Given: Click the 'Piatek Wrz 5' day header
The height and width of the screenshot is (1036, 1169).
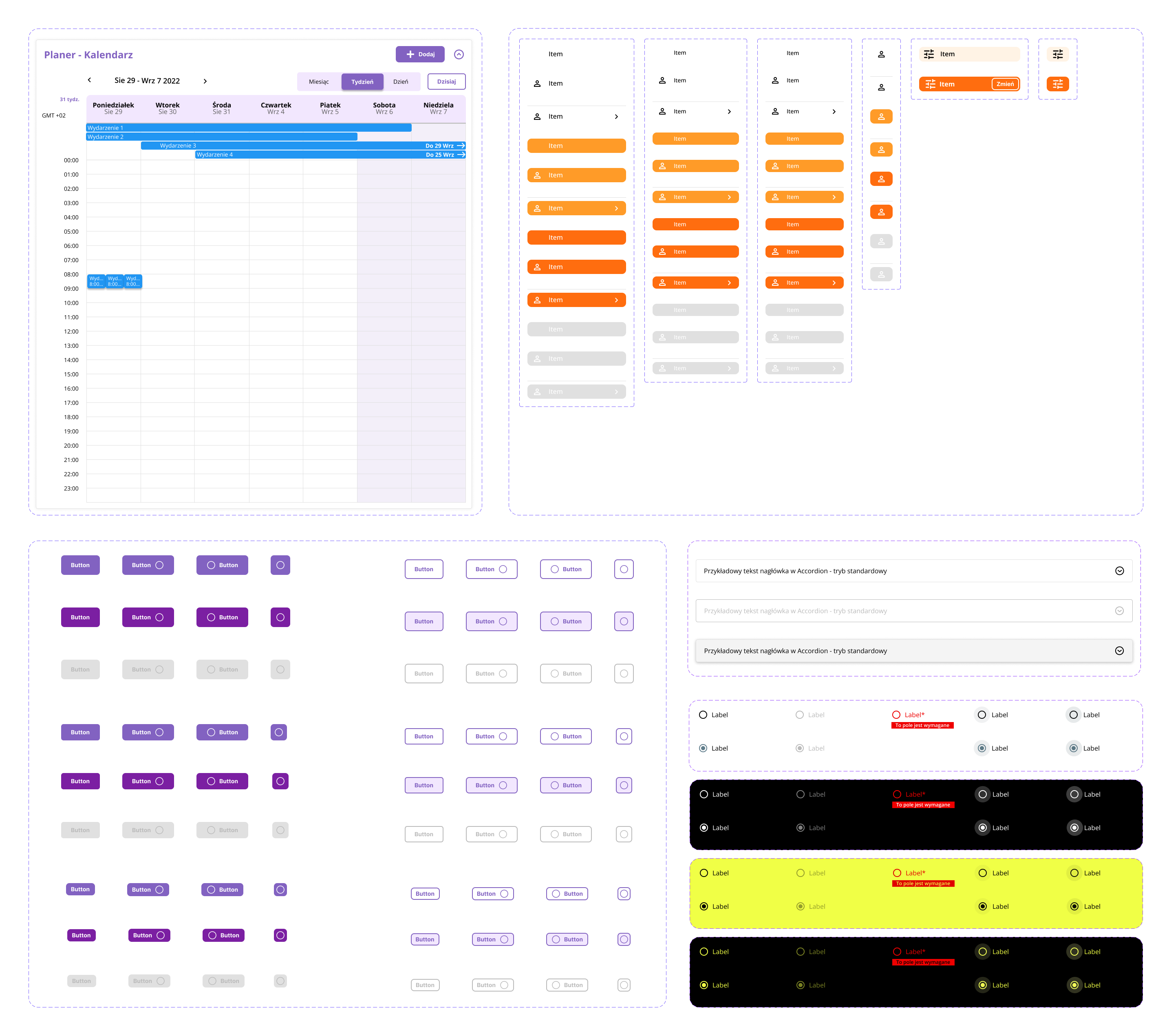Looking at the screenshot, I should [330, 108].
